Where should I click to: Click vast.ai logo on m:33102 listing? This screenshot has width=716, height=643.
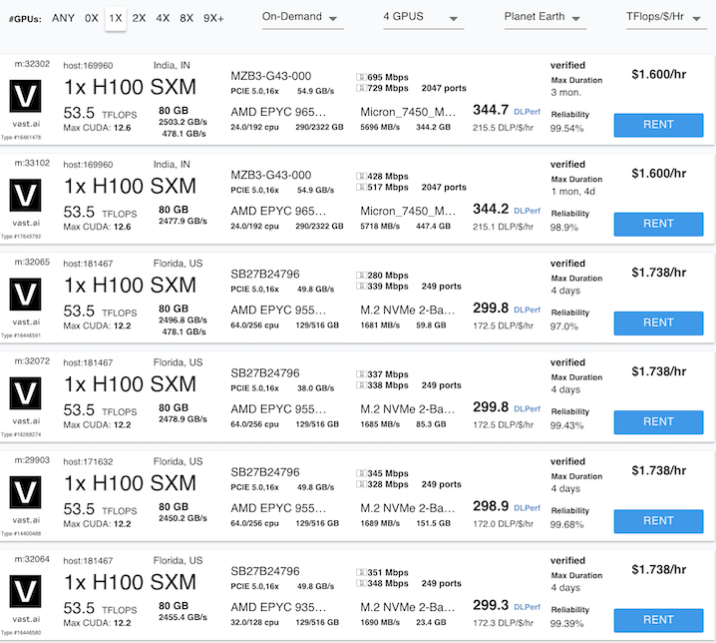(x=25, y=195)
